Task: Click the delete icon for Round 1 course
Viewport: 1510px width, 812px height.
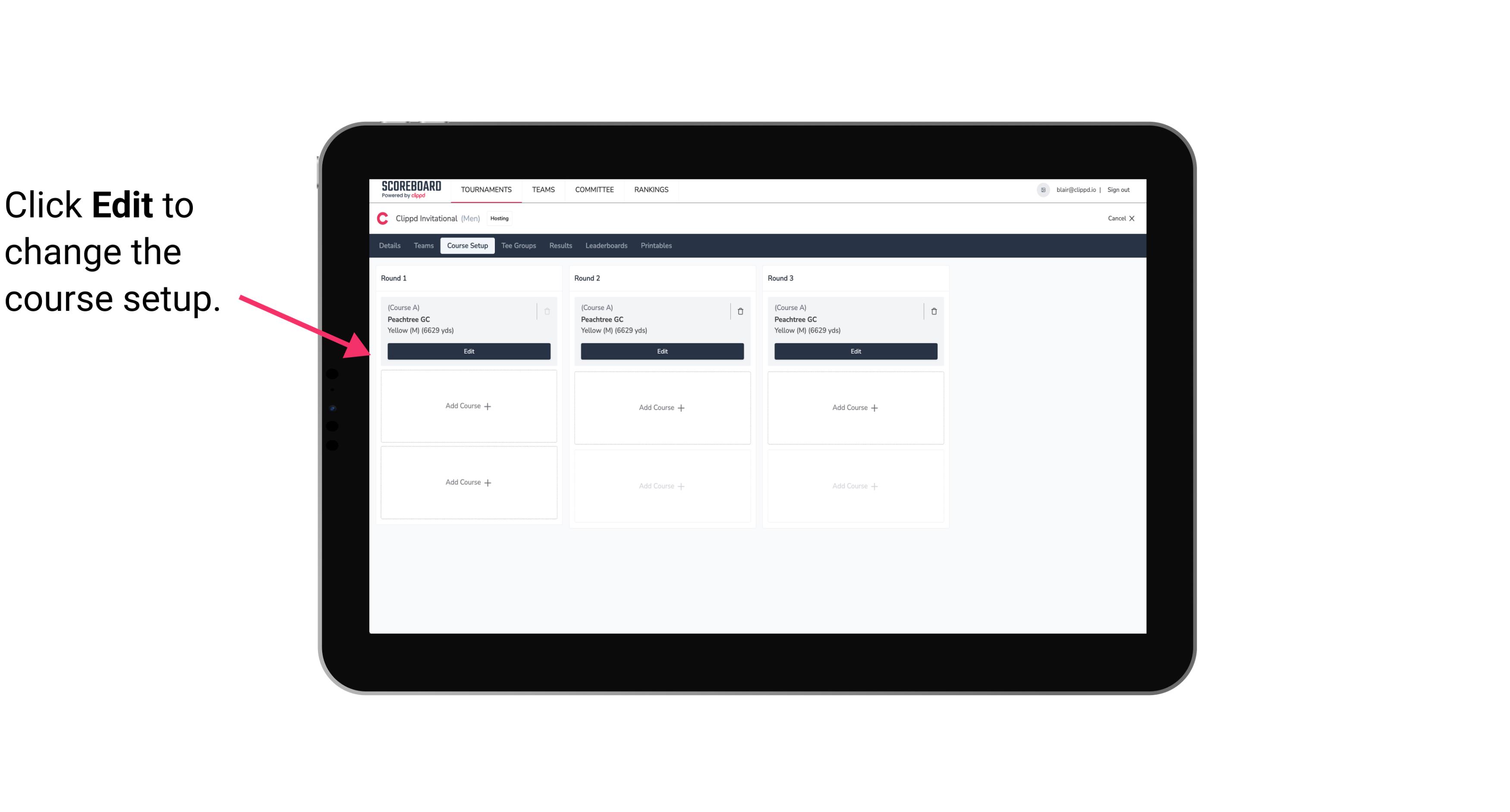Action: click(x=548, y=311)
